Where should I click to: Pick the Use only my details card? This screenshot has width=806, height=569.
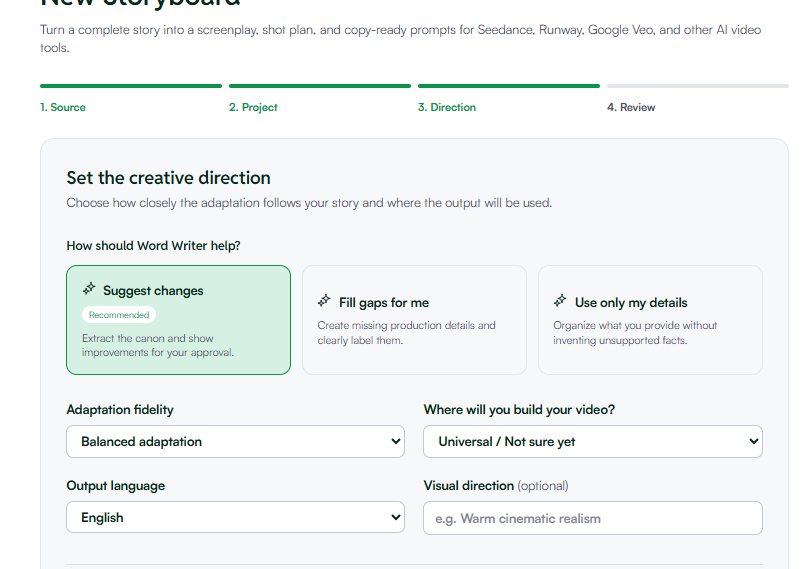point(650,320)
